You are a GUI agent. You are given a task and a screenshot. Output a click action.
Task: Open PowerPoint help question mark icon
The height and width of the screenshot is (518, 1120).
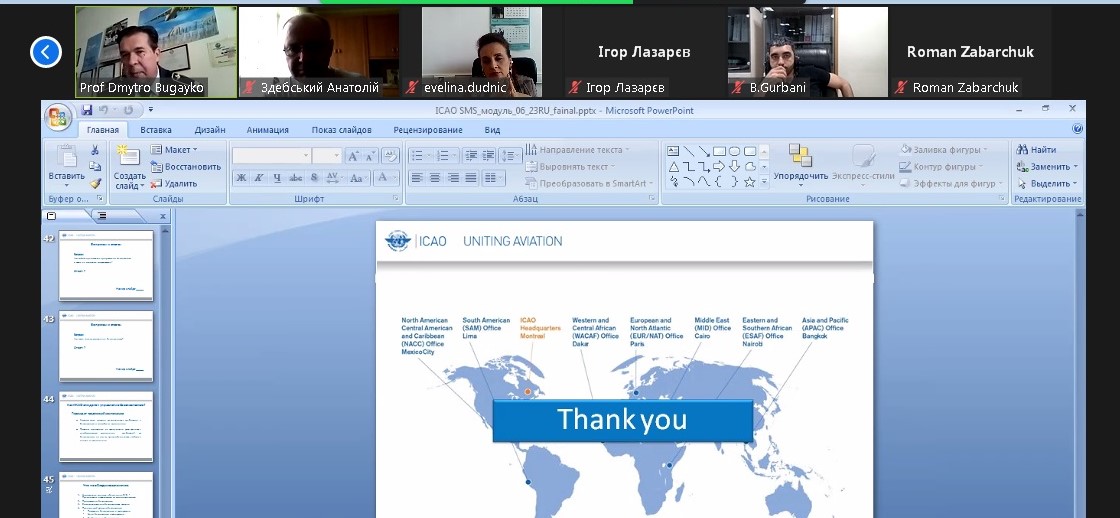tap(1077, 129)
